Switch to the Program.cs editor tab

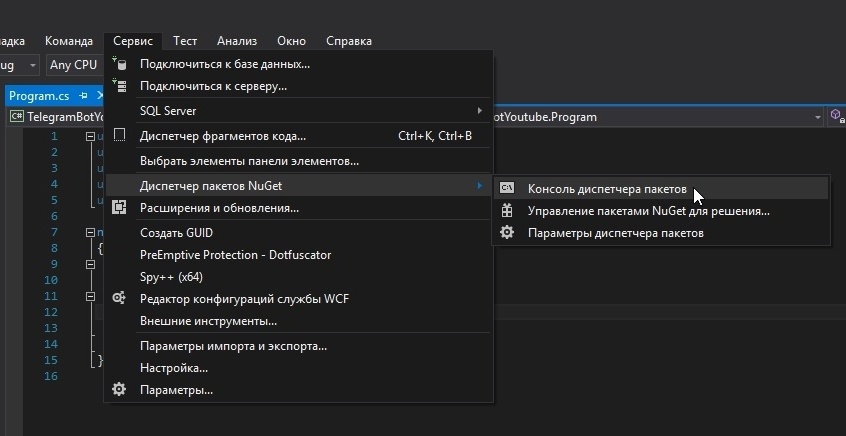[39, 96]
